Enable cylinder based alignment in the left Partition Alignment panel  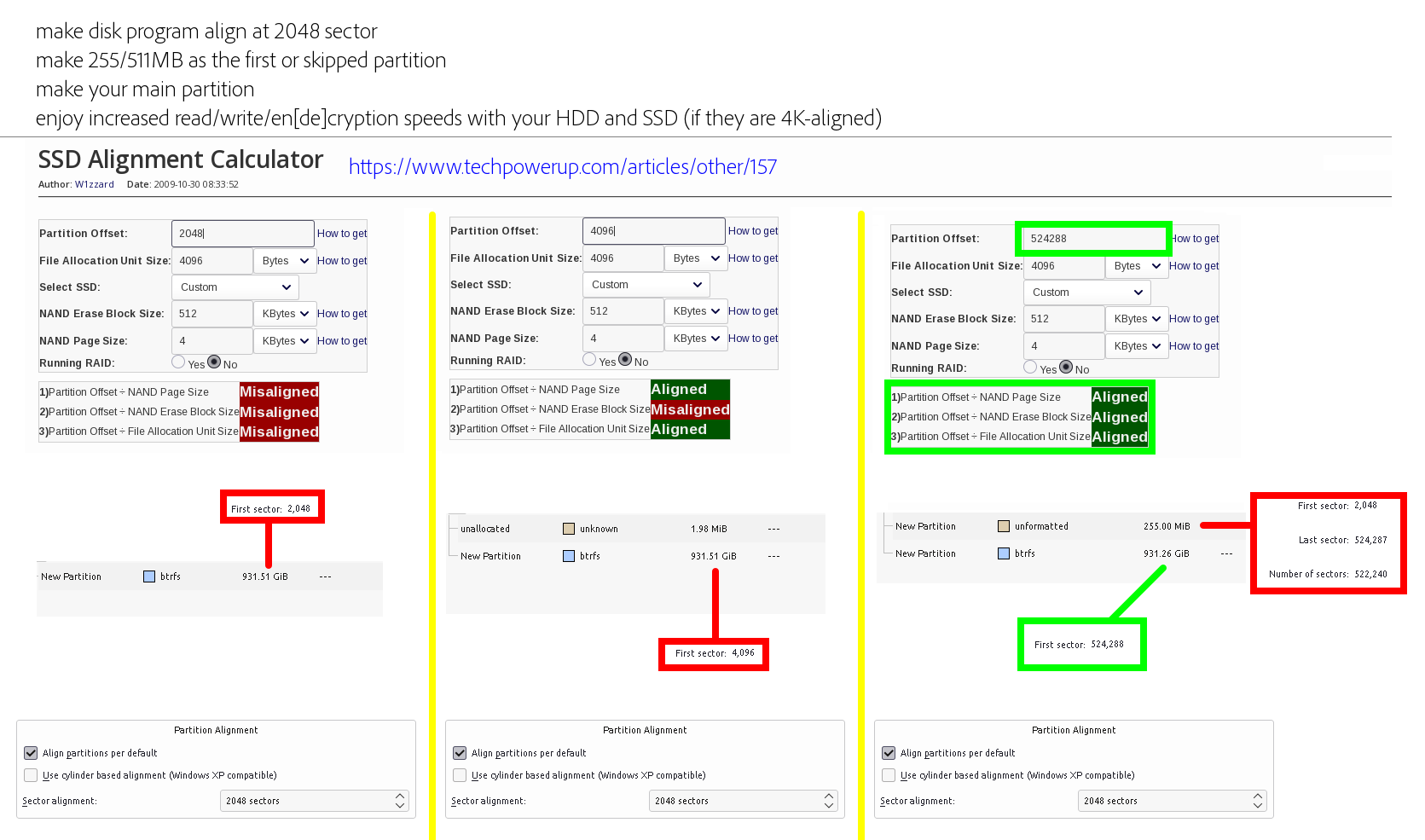[31, 775]
